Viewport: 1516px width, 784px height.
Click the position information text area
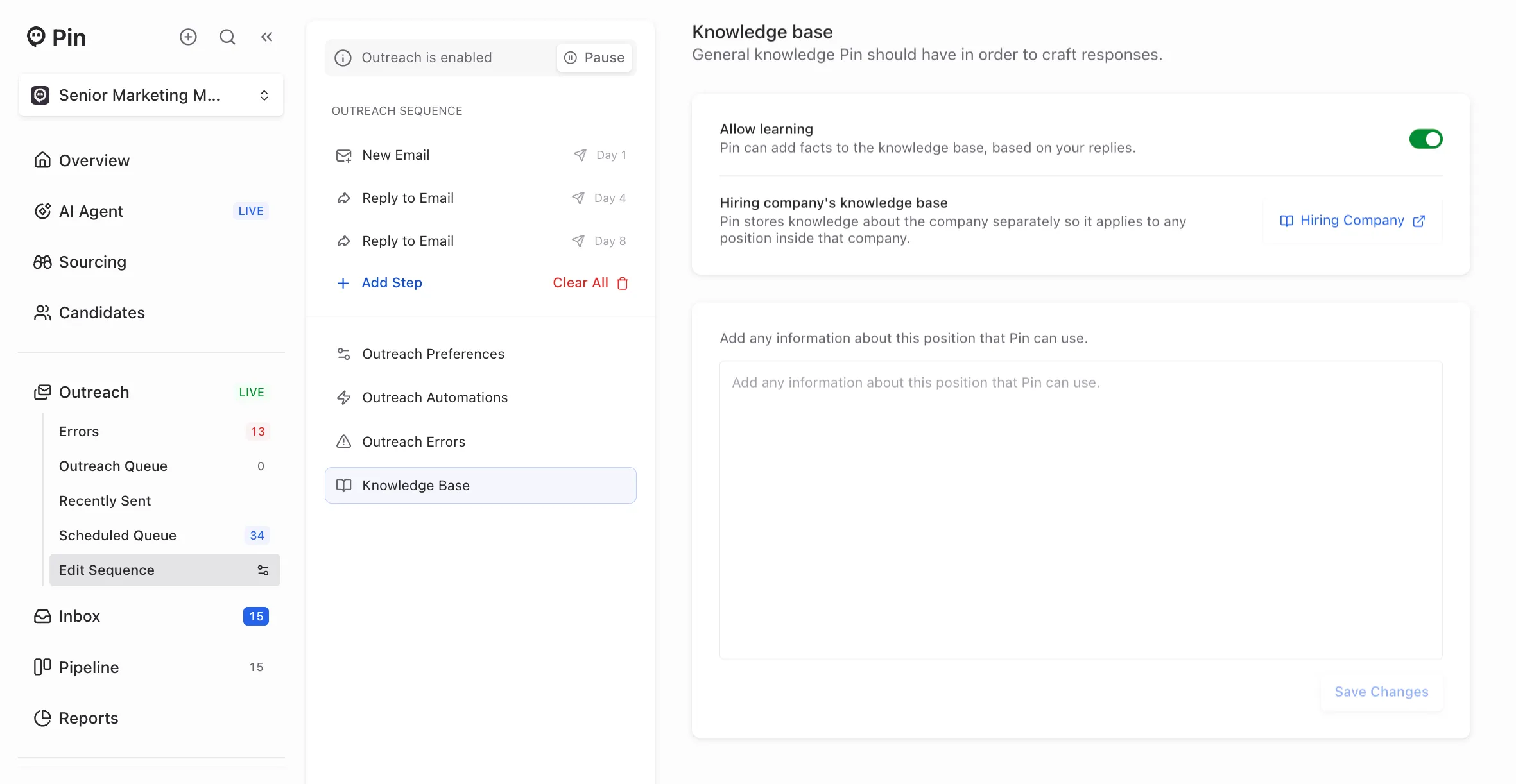pos(1081,510)
